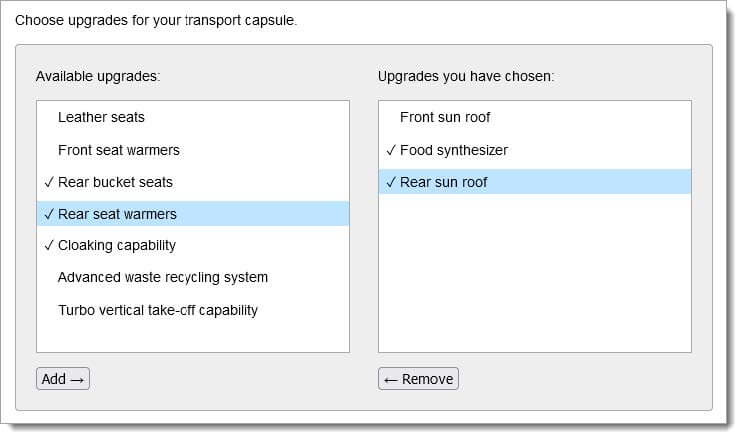Viewport: 742px width, 439px height.
Task: Click the checkmark beside Rear sun roof
Action: click(391, 182)
